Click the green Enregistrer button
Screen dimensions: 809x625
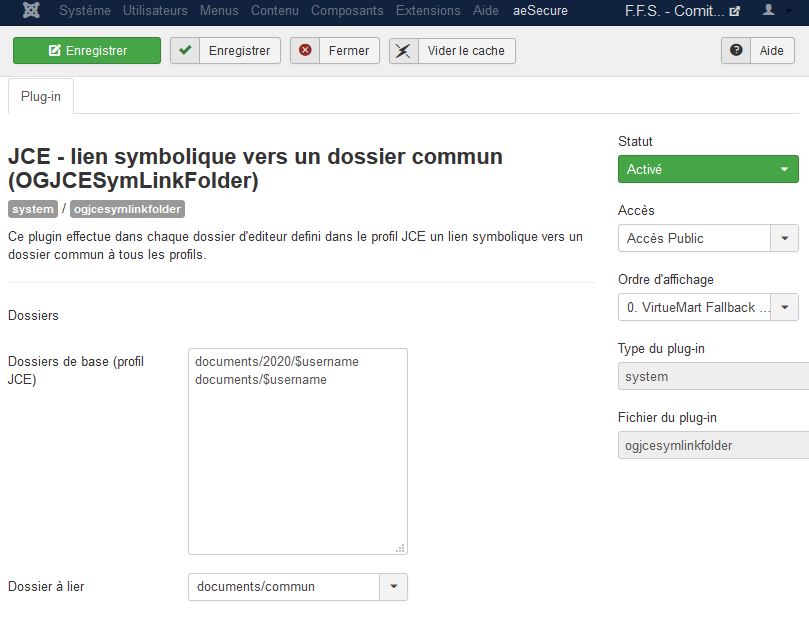87,51
